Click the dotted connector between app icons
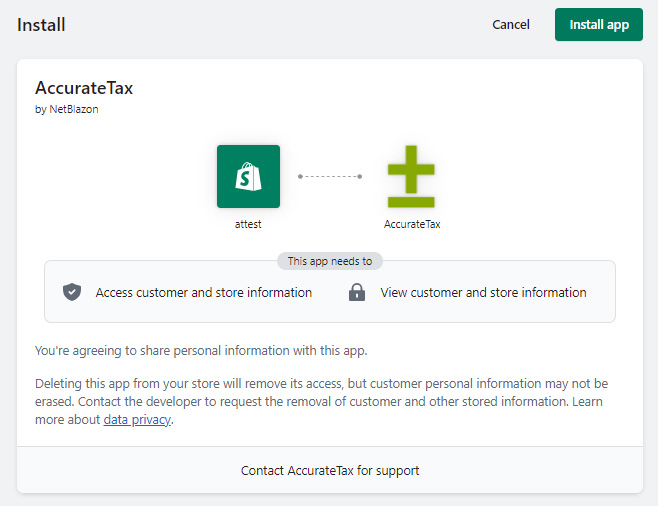This screenshot has height=506, width=658. (x=330, y=177)
